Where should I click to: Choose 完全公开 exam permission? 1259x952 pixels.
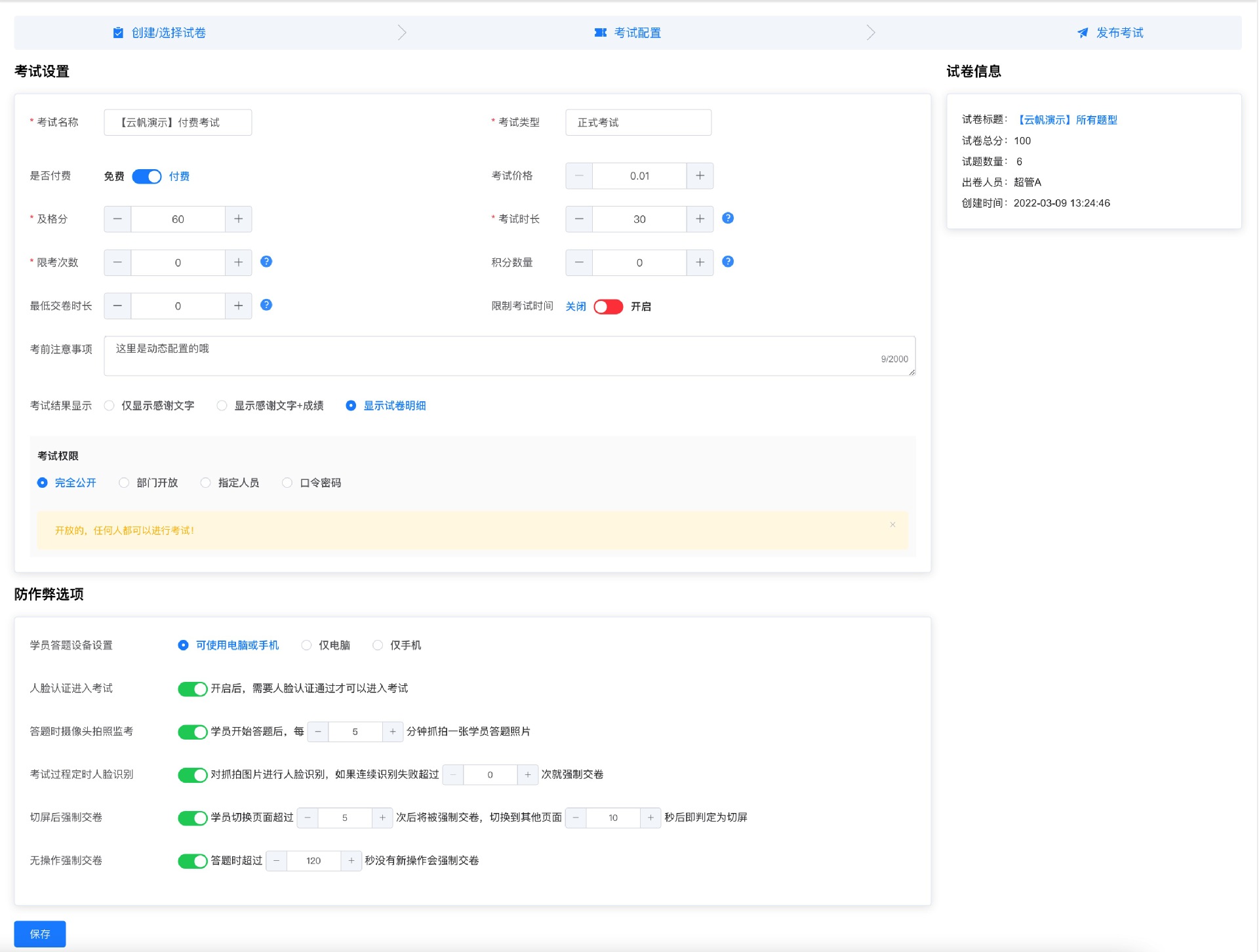pos(67,483)
